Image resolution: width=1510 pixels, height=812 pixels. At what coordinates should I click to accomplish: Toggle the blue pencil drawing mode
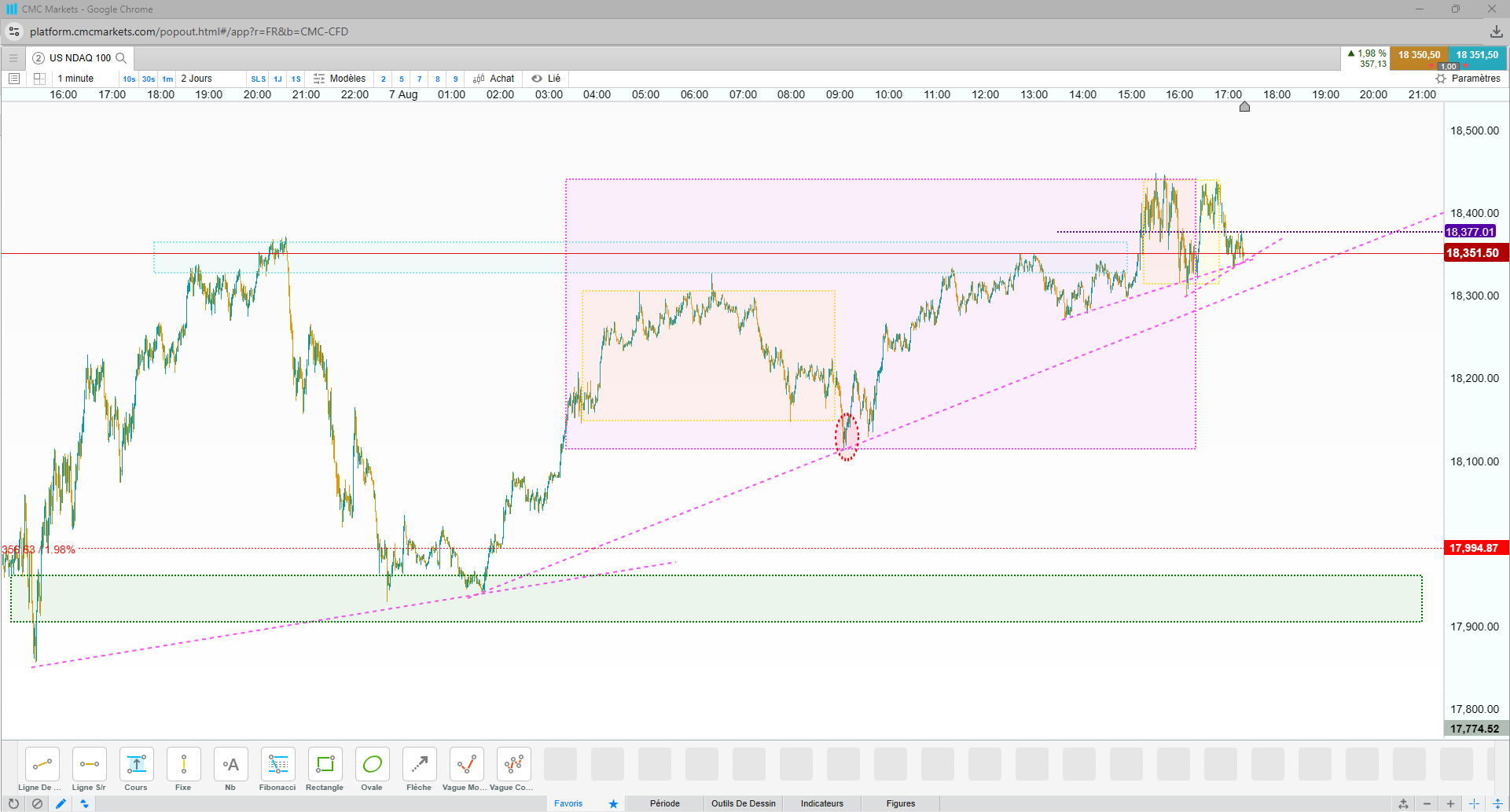point(61,803)
